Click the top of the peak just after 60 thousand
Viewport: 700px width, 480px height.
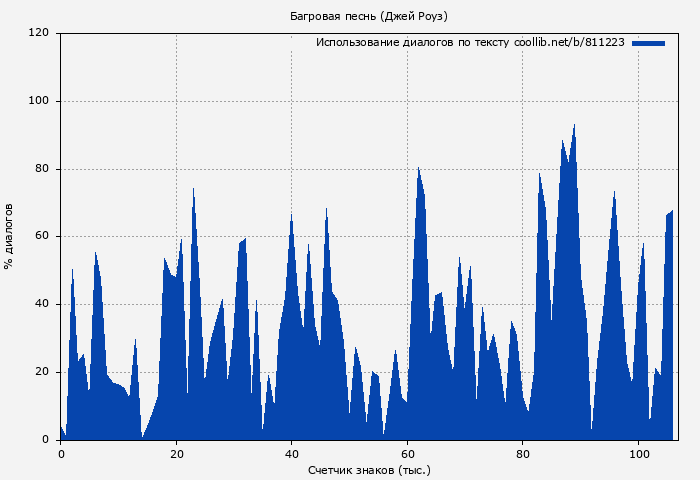pyautogui.click(x=418, y=169)
